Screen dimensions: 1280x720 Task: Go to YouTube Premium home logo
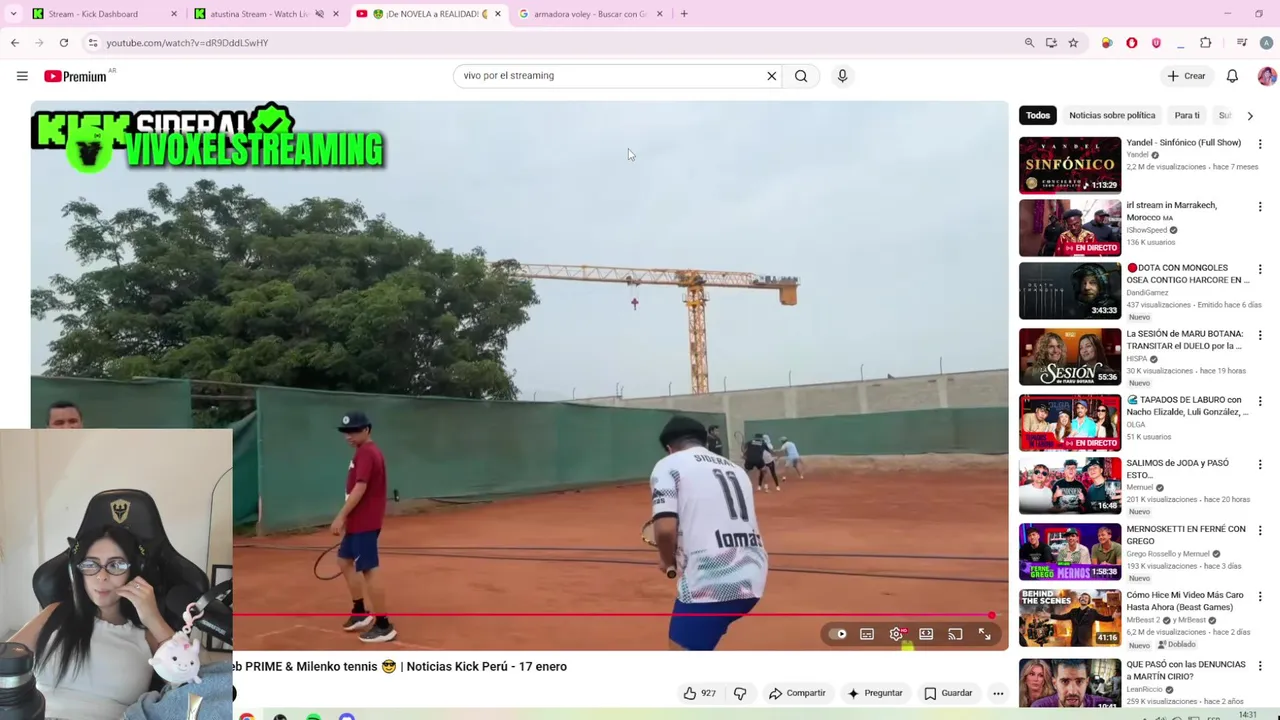click(76, 76)
